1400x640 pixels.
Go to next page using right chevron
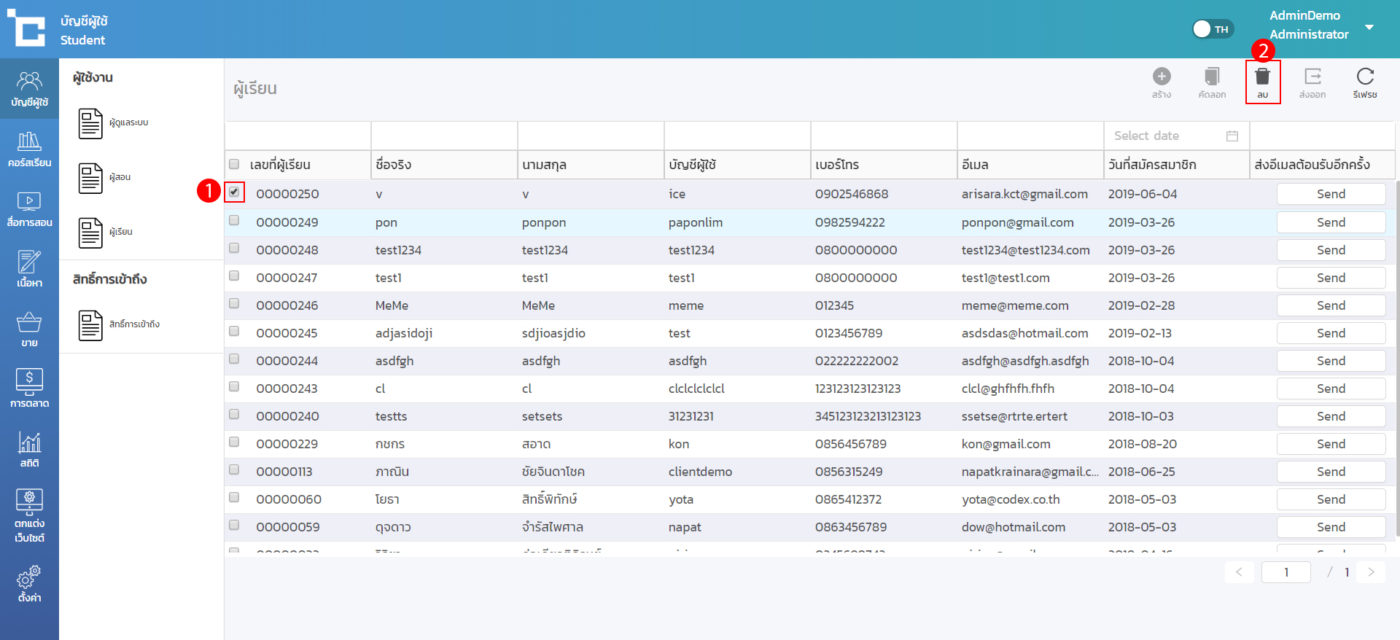pyautogui.click(x=1371, y=572)
